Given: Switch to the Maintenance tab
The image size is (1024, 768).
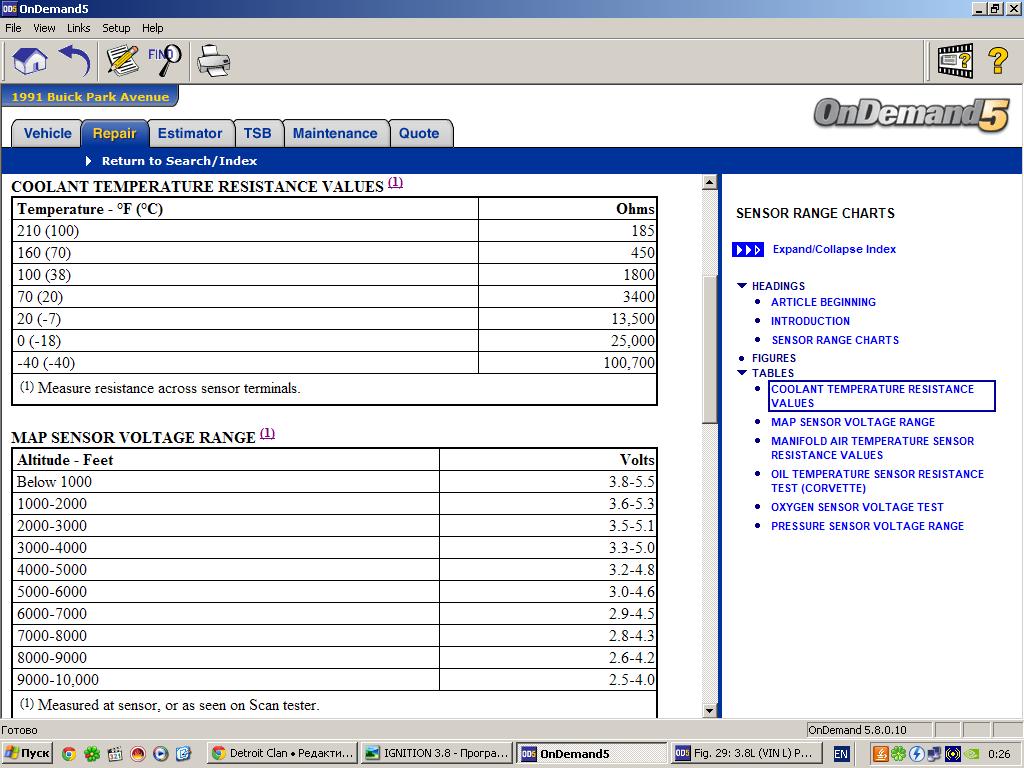Looking at the screenshot, I should [x=335, y=133].
